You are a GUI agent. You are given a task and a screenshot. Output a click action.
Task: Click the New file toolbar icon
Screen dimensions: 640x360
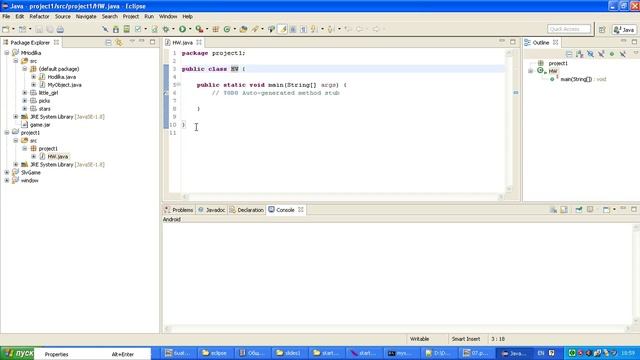click(x=6, y=29)
